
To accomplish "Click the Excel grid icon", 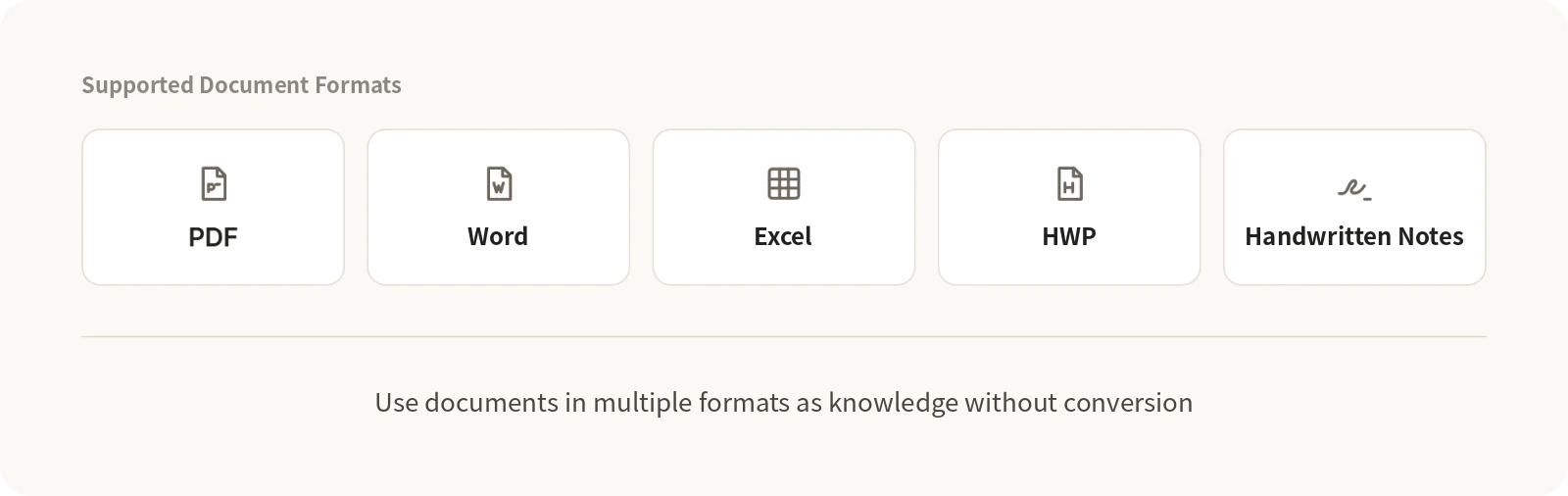I will click(x=784, y=183).
